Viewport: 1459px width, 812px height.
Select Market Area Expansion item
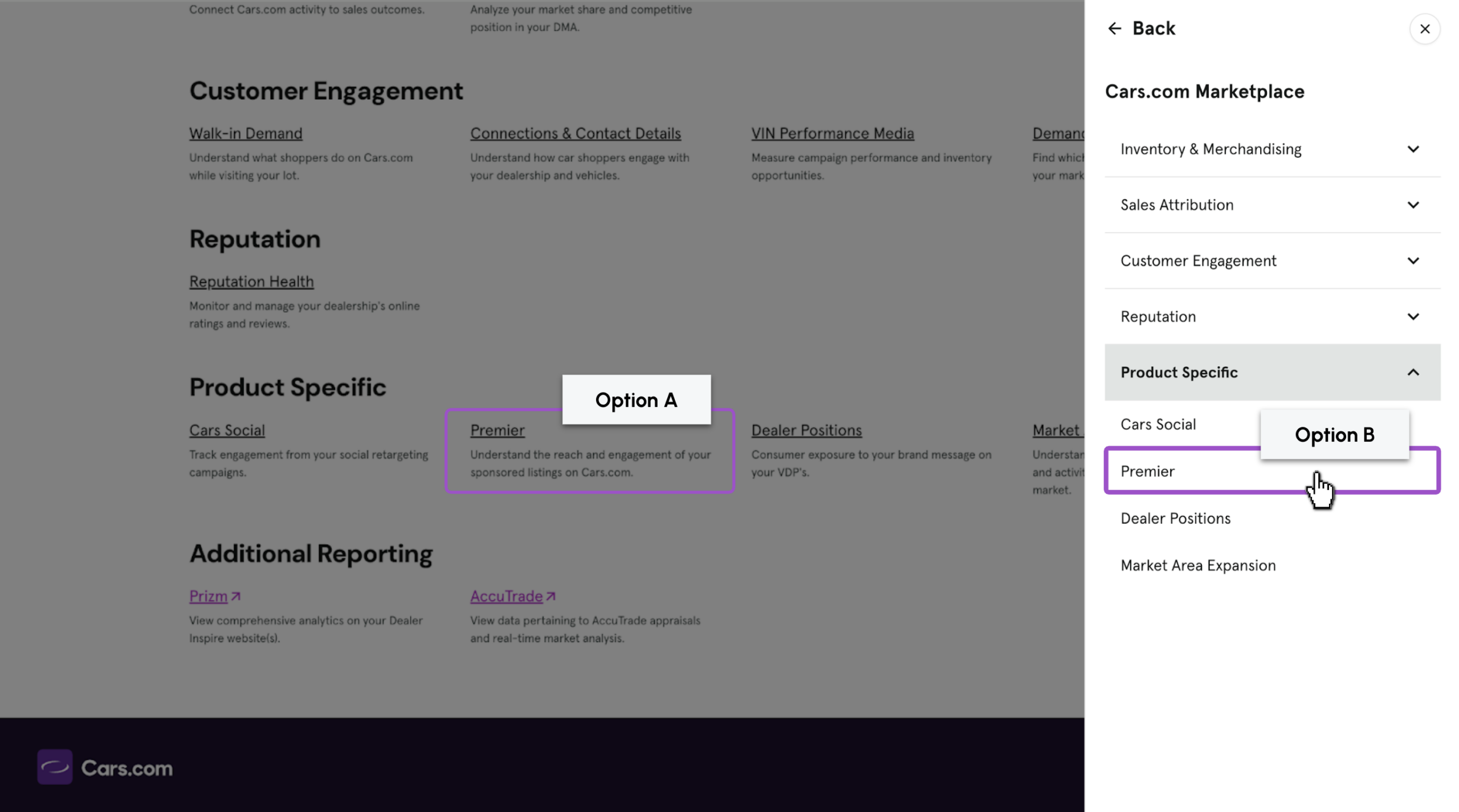click(1198, 566)
